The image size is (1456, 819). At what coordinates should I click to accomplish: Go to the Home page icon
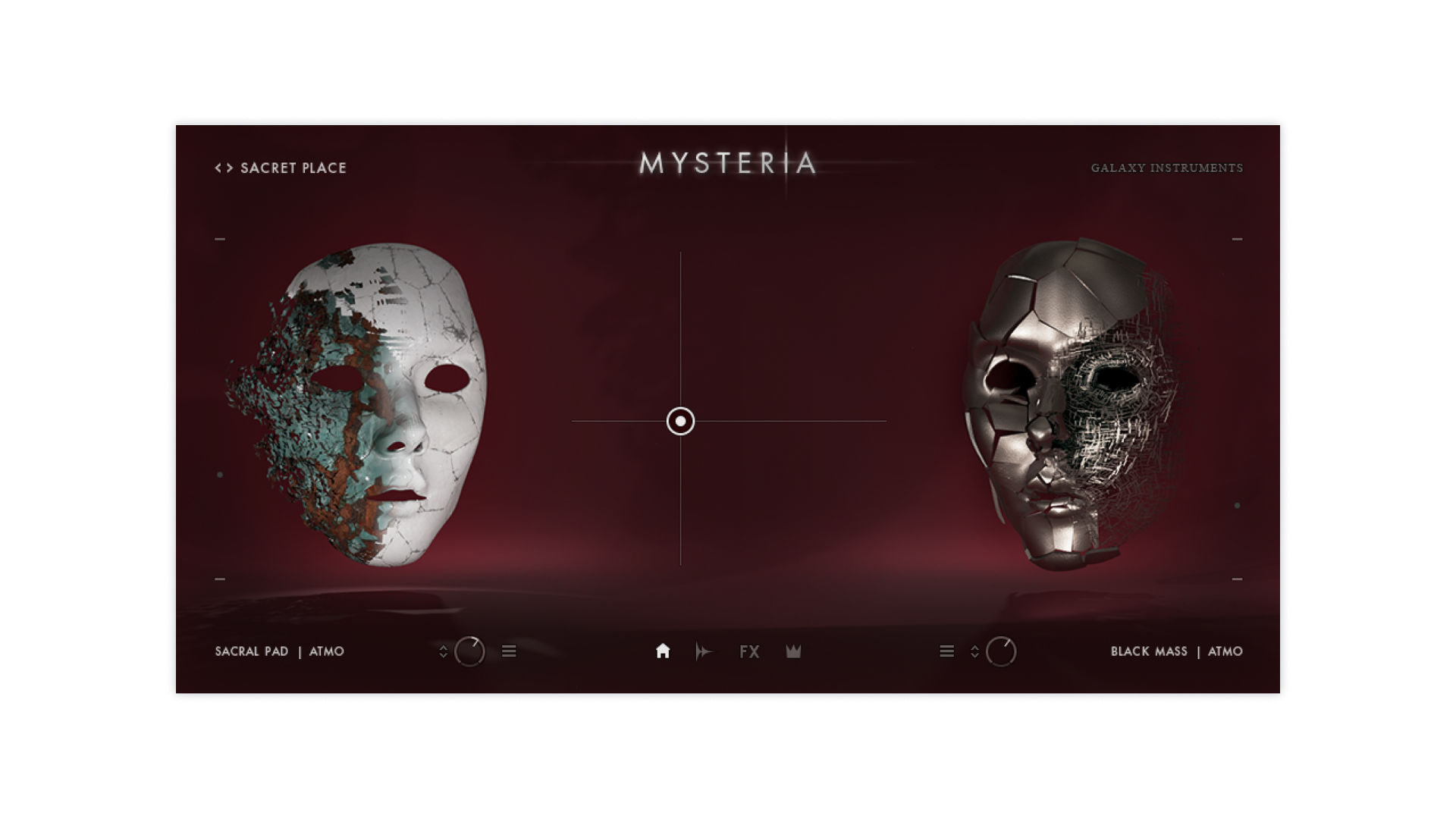coord(663,651)
